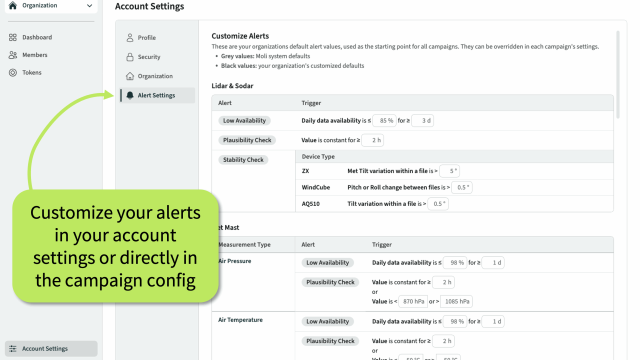Edit Lidar Plausibility Check 2 h field
The image size is (640, 360).
372,140
